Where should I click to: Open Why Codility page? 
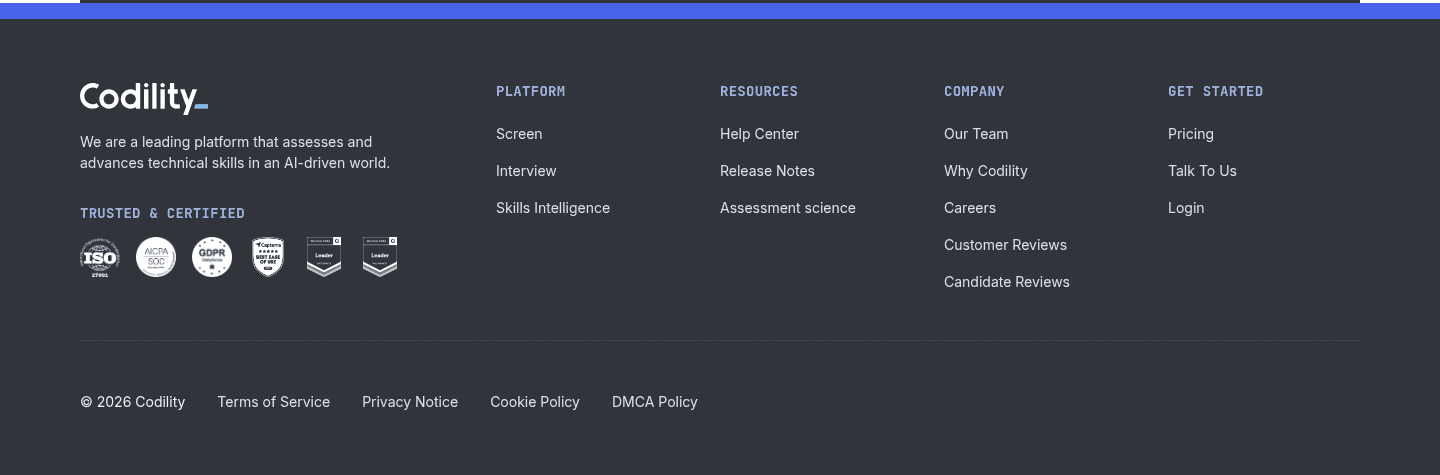tap(986, 171)
